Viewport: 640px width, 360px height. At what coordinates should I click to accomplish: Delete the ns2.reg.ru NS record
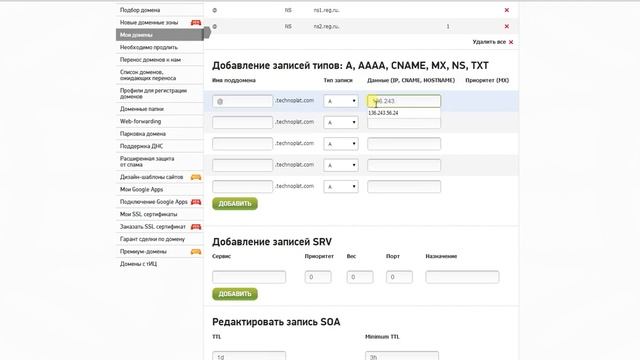(507, 27)
